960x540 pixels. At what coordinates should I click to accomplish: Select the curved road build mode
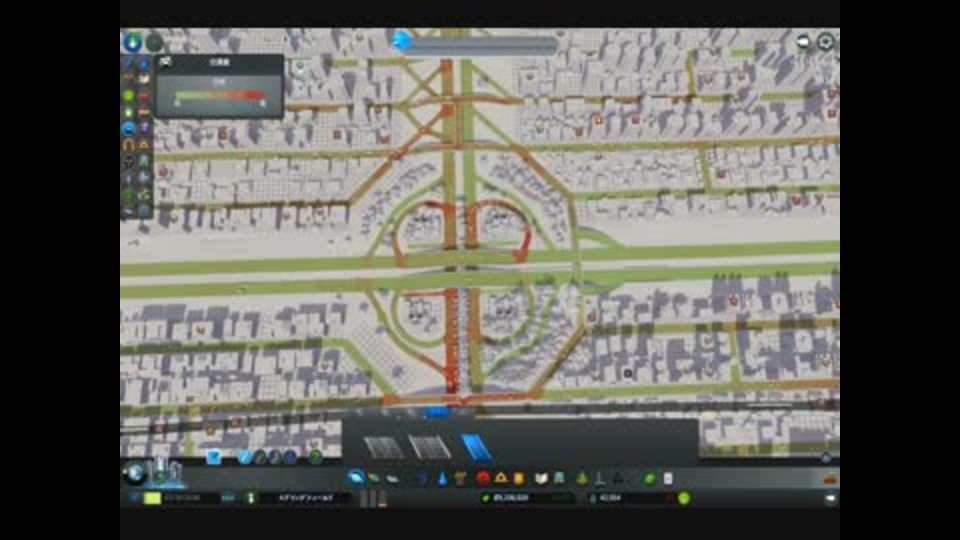(260, 457)
